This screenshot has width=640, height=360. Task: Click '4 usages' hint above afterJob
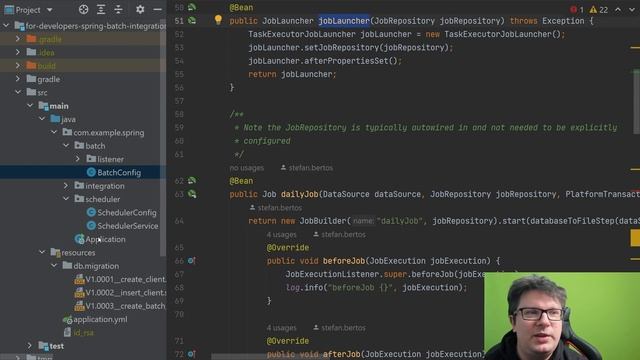point(282,328)
